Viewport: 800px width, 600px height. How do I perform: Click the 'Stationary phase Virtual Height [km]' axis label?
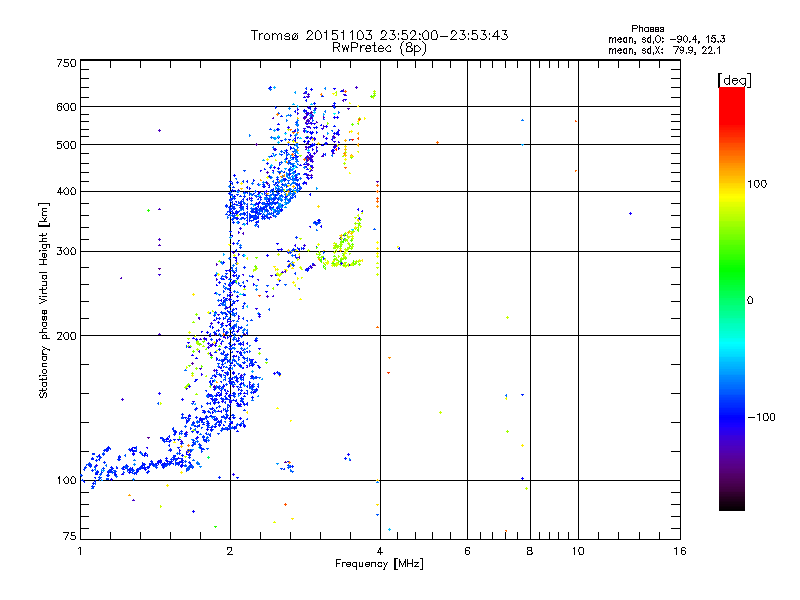(44, 300)
